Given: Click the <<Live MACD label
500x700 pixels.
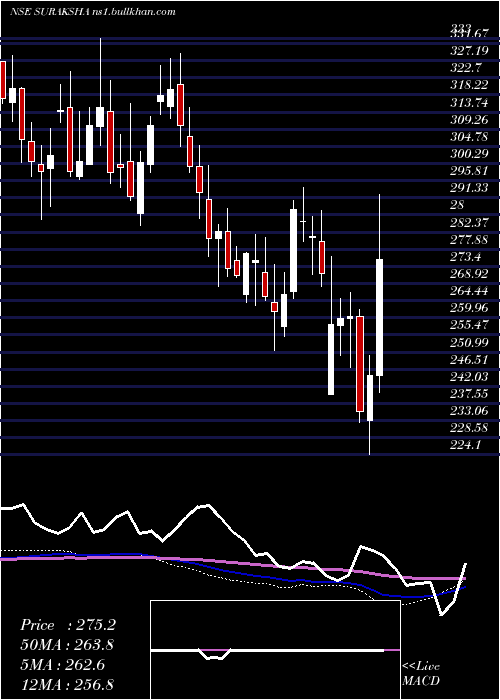Looking at the screenshot, I should (x=421, y=673).
